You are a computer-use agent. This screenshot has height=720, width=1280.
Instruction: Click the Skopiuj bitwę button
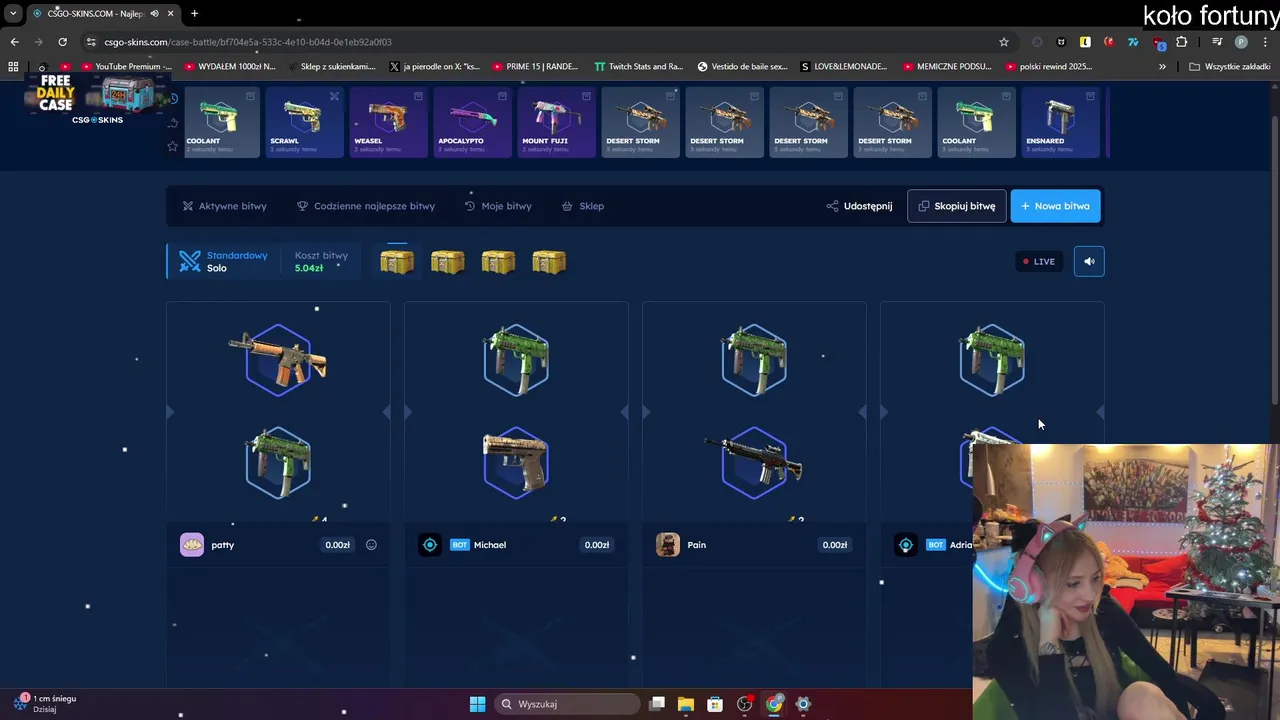click(957, 206)
